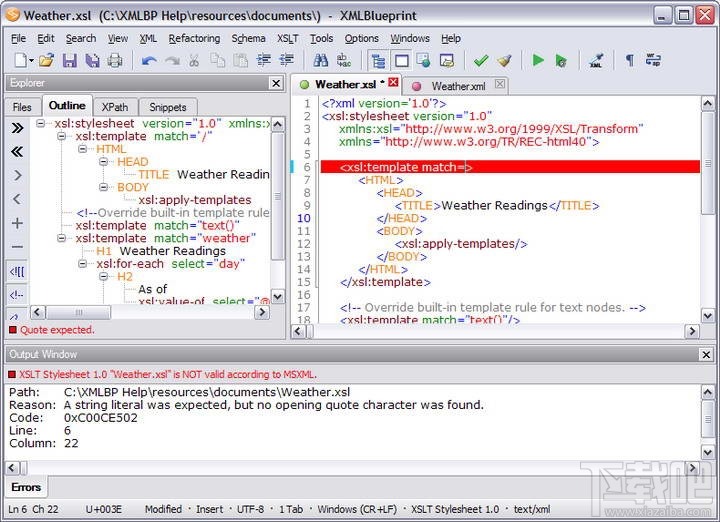Click the Outline horizontal scrollbar thumb
720x522 pixels.
[79, 313]
